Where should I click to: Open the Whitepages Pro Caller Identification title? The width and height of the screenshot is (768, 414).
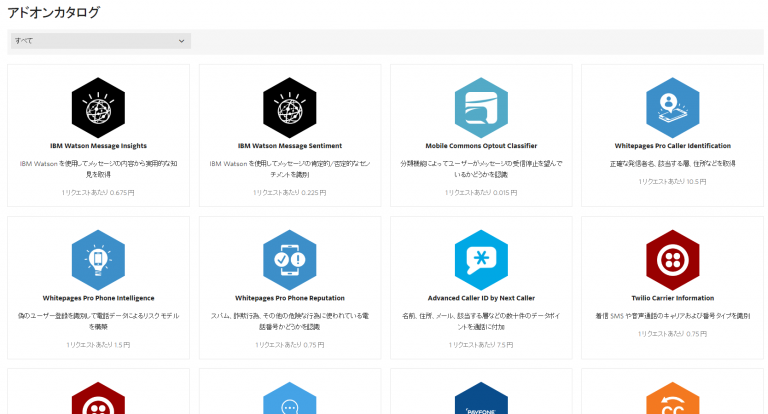[672, 146]
